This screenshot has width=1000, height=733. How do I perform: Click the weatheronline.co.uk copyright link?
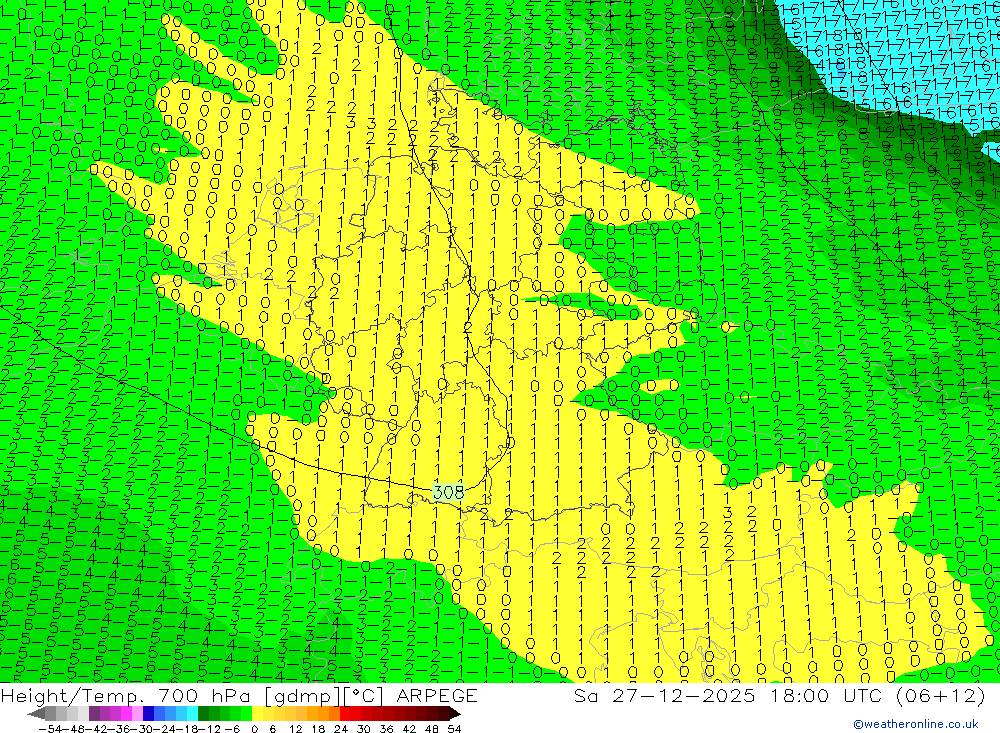coord(915,724)
